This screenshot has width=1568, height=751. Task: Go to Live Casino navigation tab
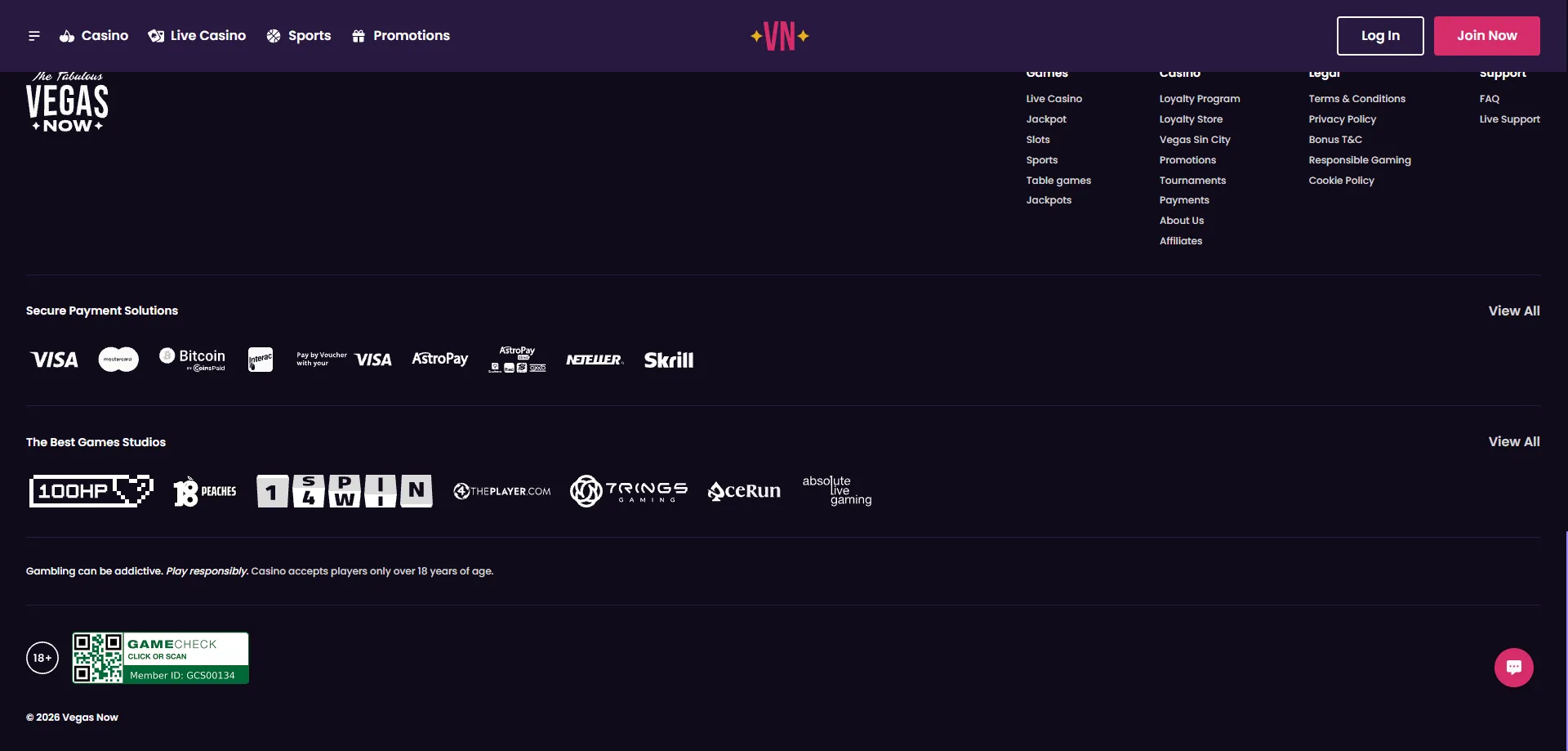pyautogui.click(x=197, y=36)
